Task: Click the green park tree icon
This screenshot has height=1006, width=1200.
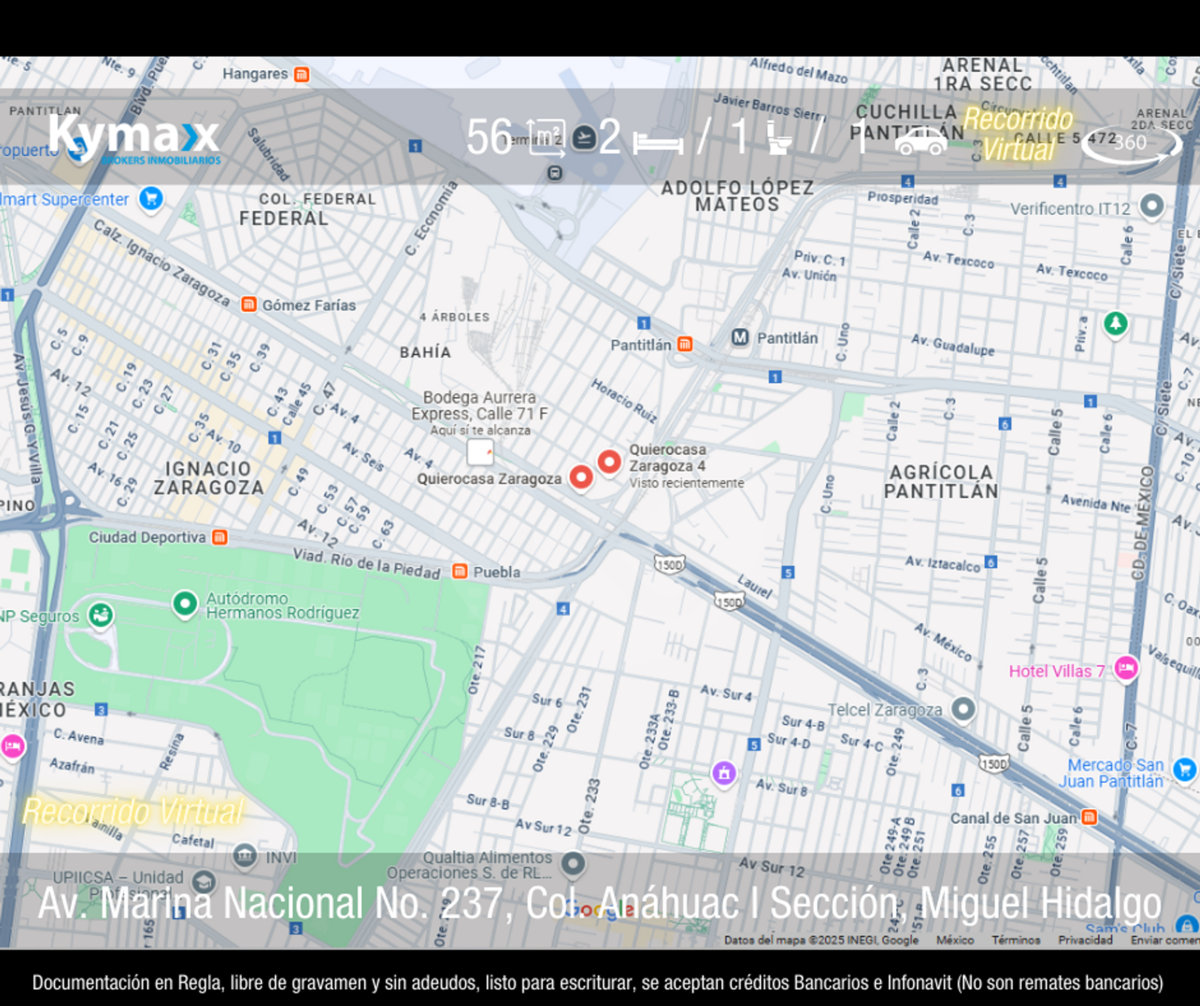Action: (x=1115, y=324)
